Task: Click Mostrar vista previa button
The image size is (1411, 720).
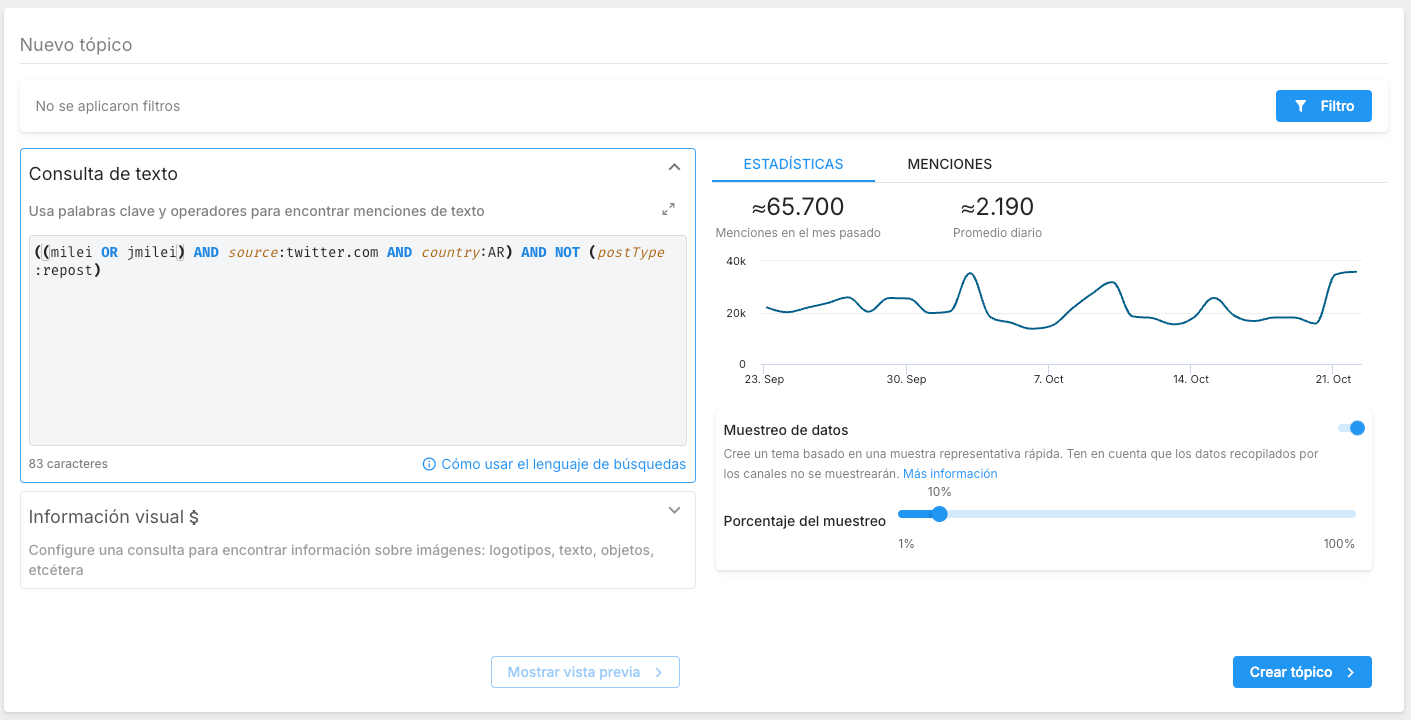Action: click(585, 672)
